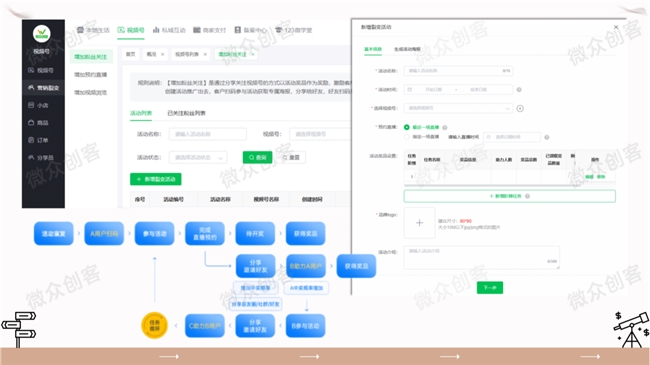The height and width of the screenshot is (365, 650).
Task: Click the 商品 bag icon in sidebar
Action: point(31,122)
